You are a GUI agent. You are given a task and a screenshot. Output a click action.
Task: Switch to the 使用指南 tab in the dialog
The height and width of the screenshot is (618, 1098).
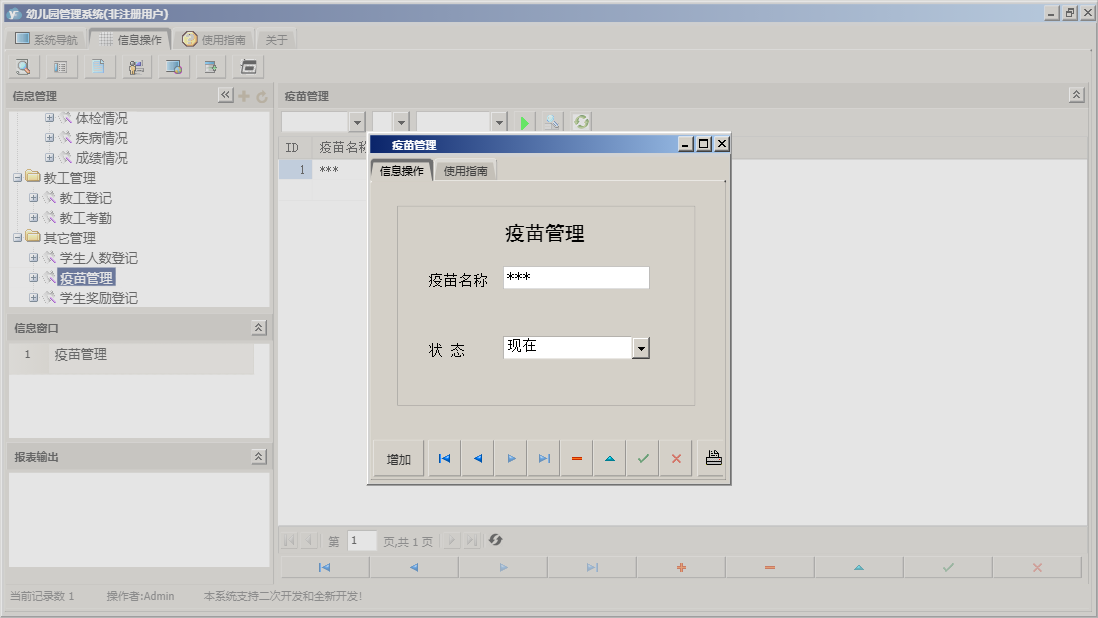click(x=466, y=169)
